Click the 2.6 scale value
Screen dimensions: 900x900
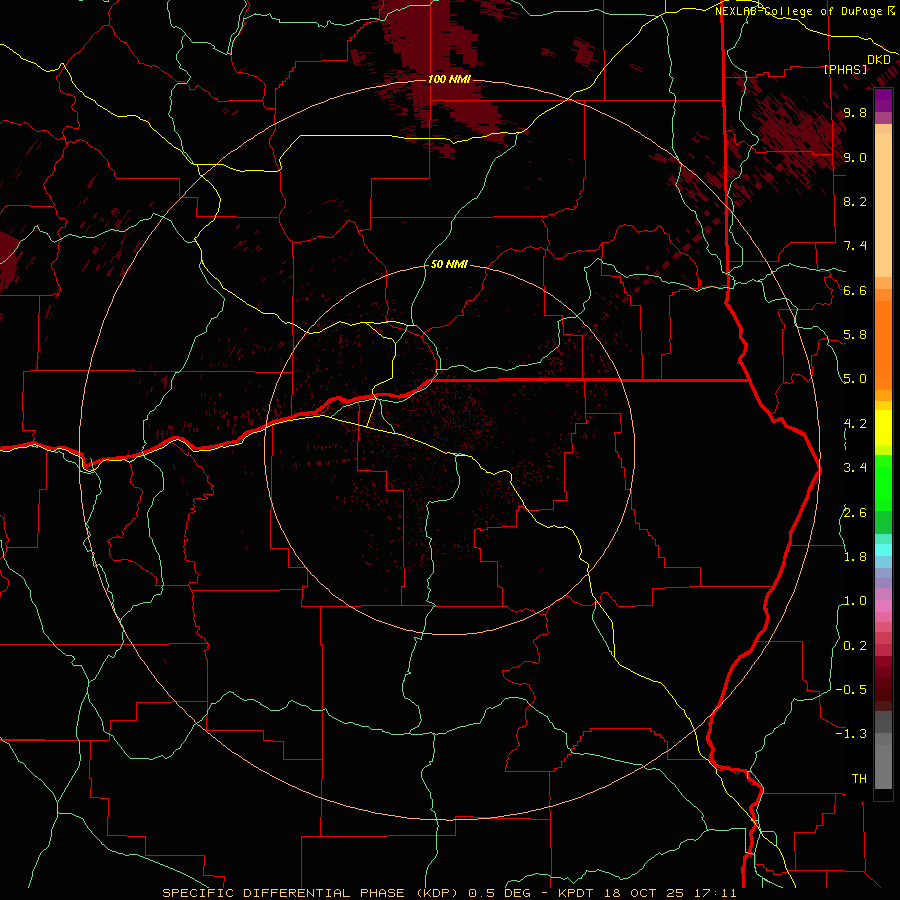pyautogui.click(x=855, y=513)
